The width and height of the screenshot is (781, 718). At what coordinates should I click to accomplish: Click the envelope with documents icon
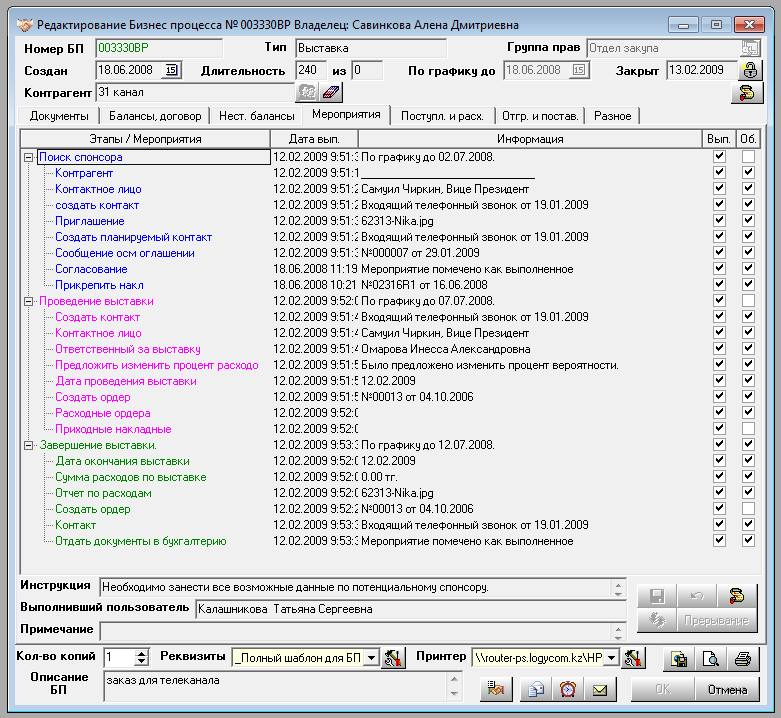point(536,689)
